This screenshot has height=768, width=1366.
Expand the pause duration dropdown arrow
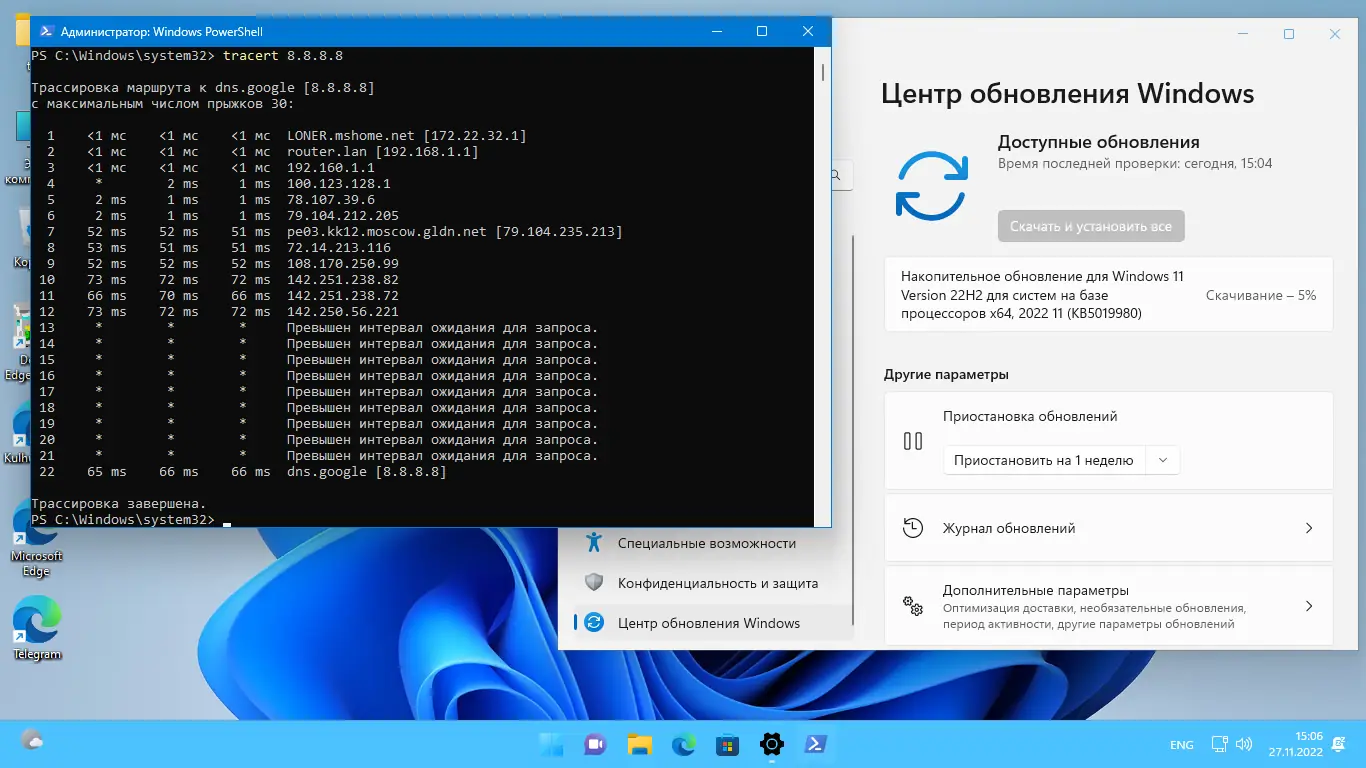pos(1162,460)
